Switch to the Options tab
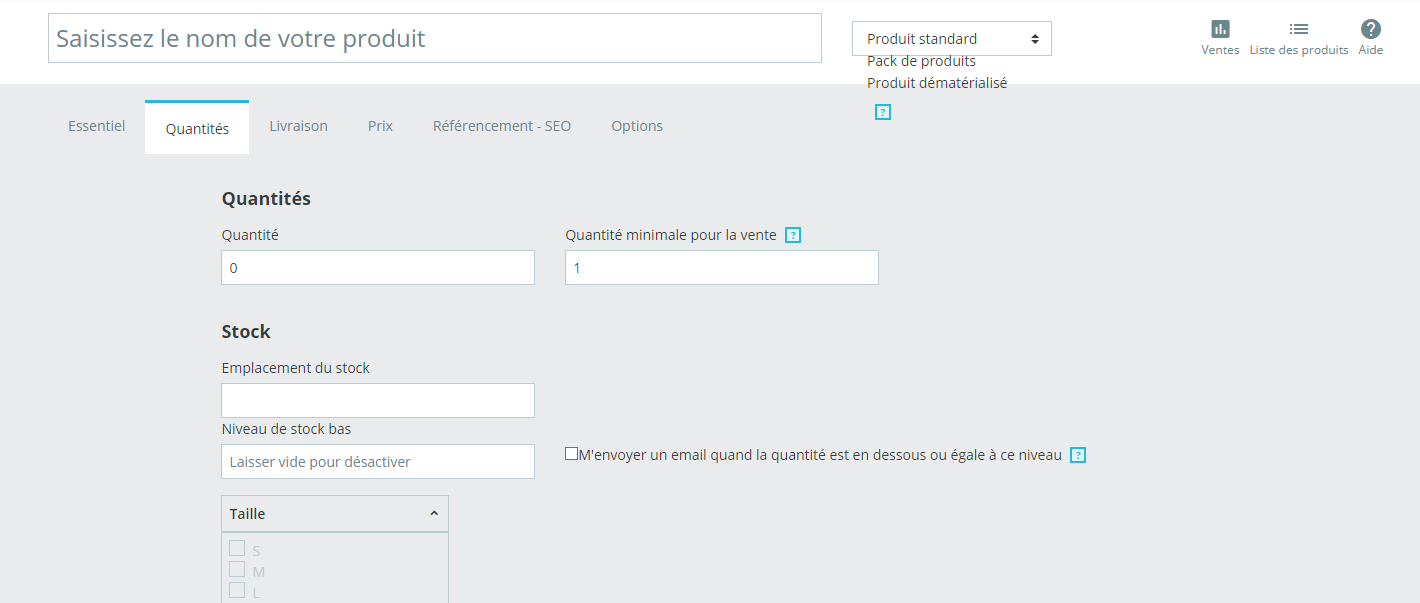This screenshot has width=1420, height=603. [x=637, y=127]
